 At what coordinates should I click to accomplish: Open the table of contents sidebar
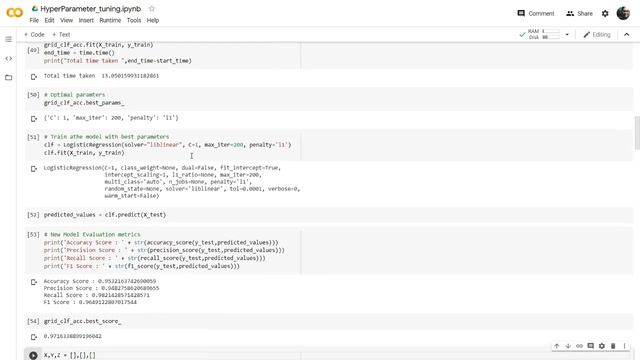coord(9,39)
